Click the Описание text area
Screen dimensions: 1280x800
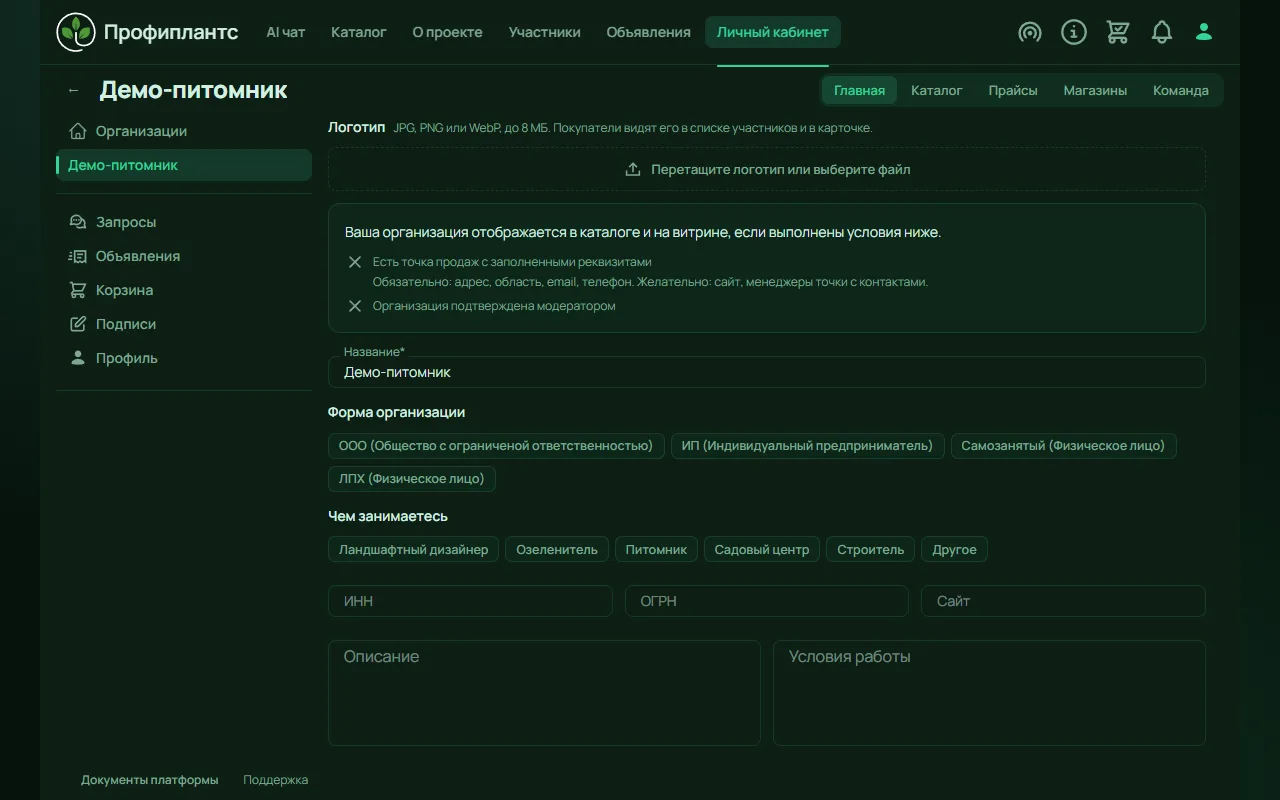(x=544, y=693)
